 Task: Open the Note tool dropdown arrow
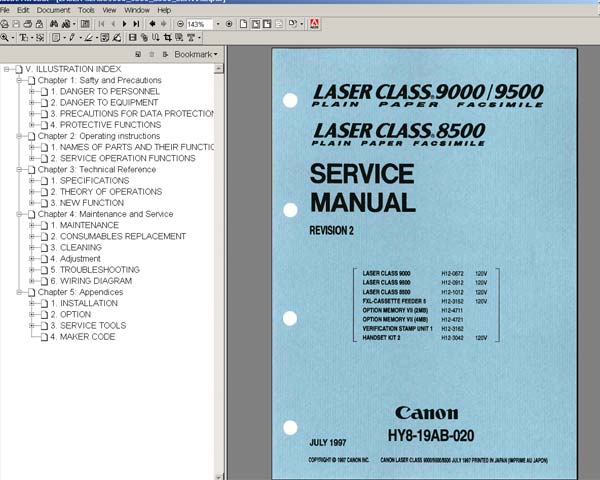pos(64,38)
